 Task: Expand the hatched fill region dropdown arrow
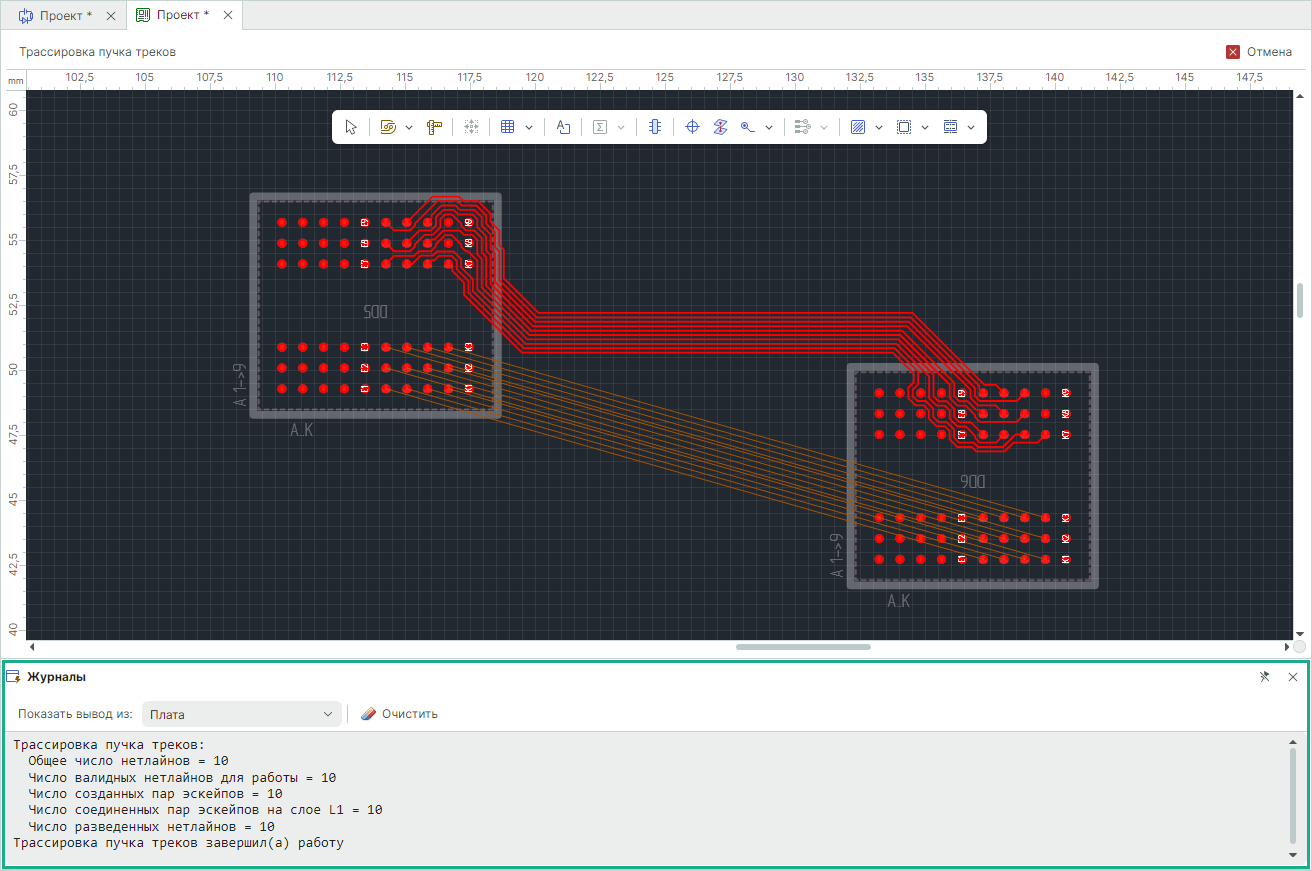[x=879, y=127]
